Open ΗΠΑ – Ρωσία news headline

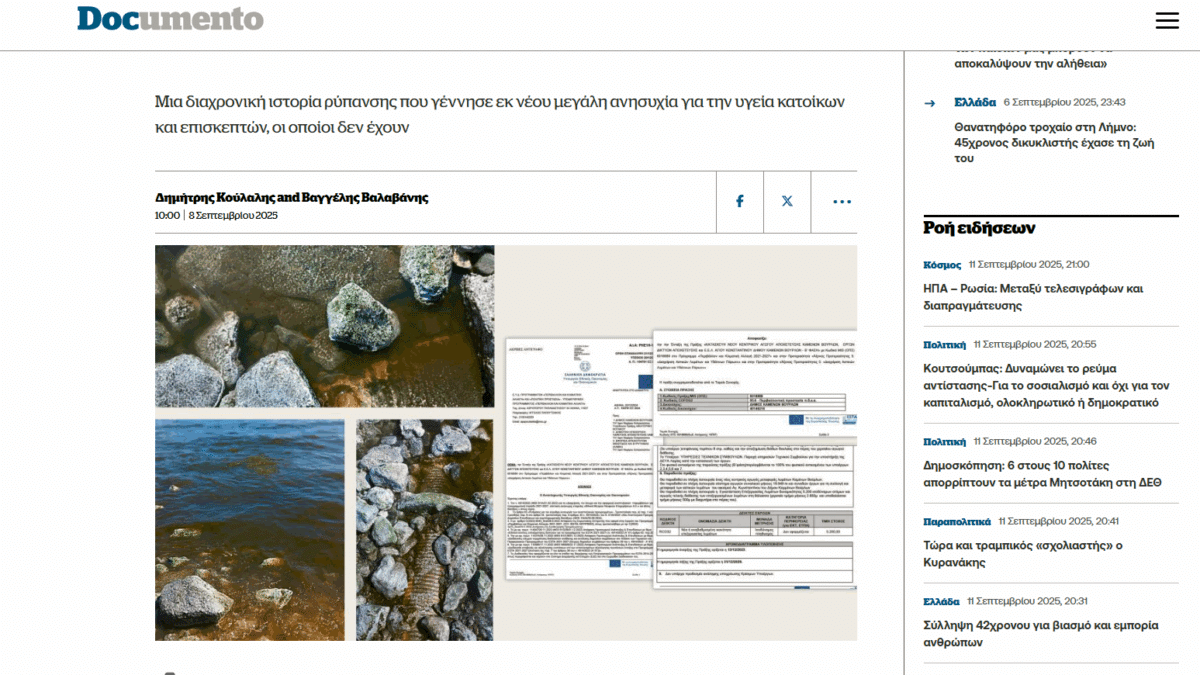(x=1032, y=297)
